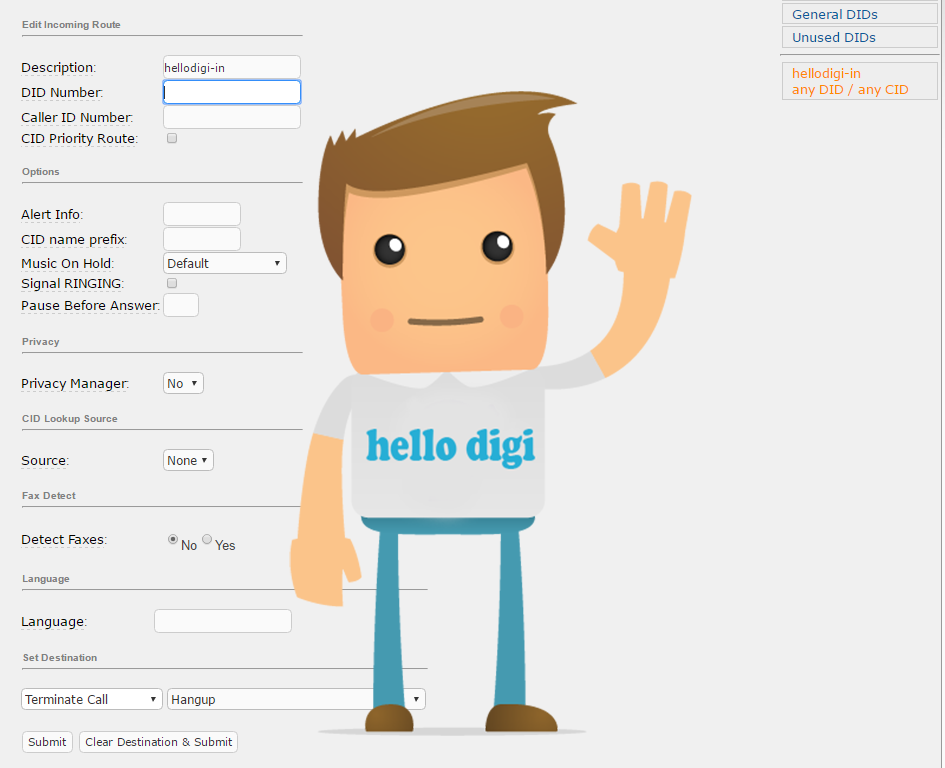Viewport: 945px width, 768px height.
Task: Click the Caller ID Number label
Action: click(77, 118)
